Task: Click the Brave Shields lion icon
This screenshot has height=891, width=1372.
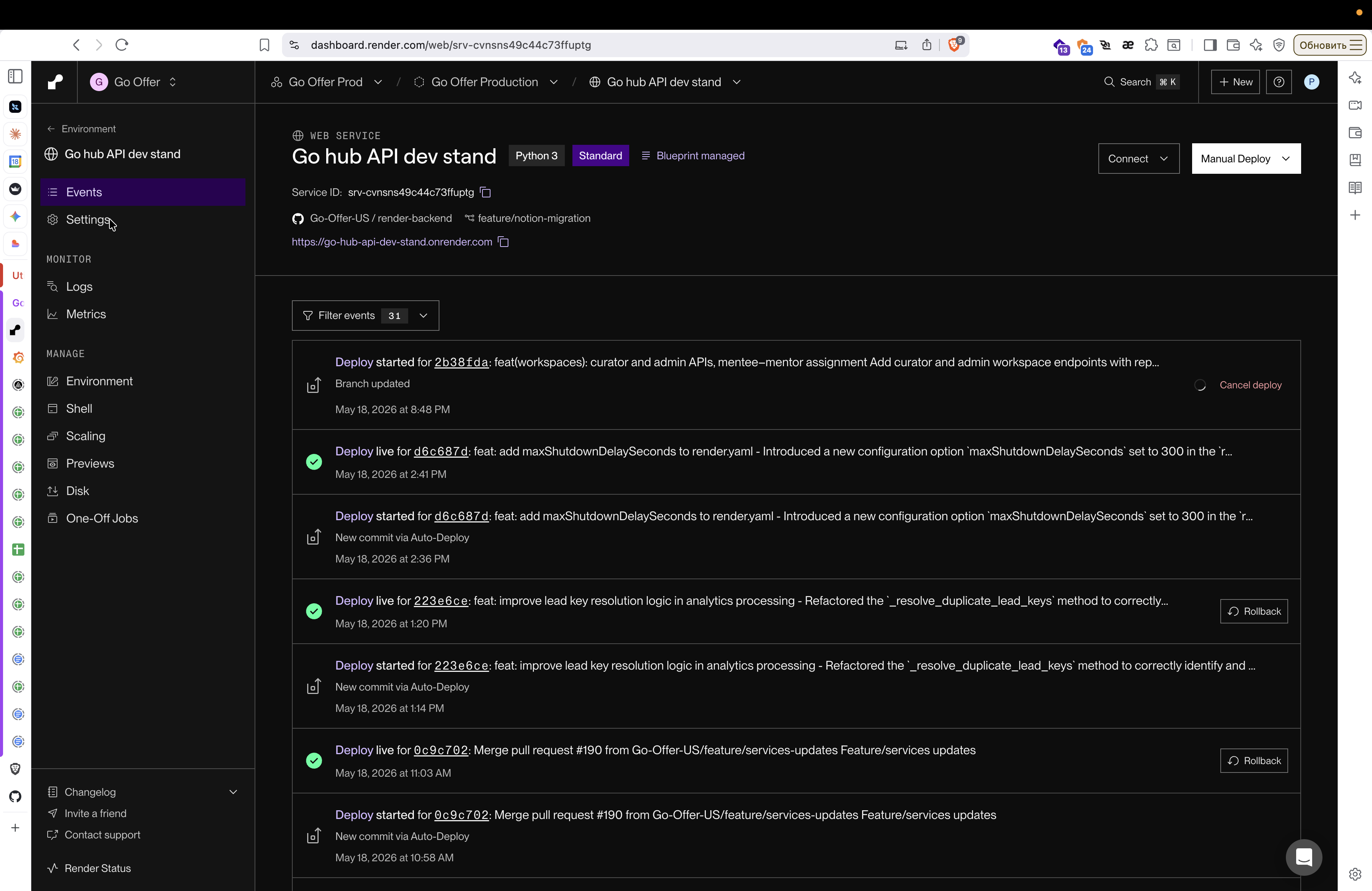Action: click(x=954, y=45)
